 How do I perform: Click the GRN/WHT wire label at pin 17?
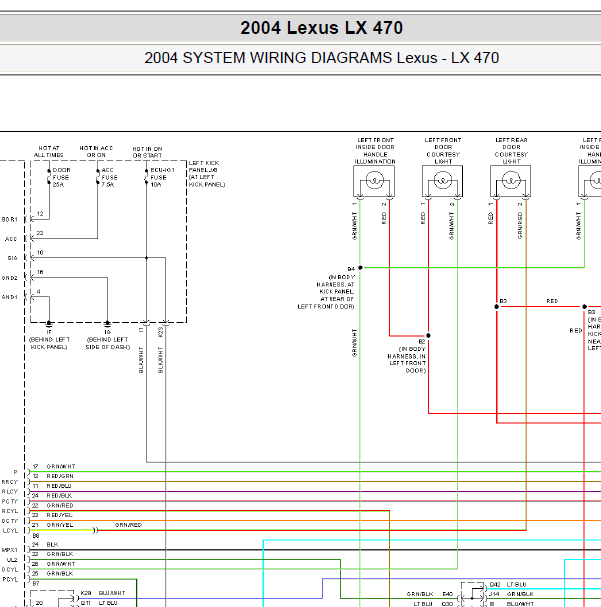(61, 466)
